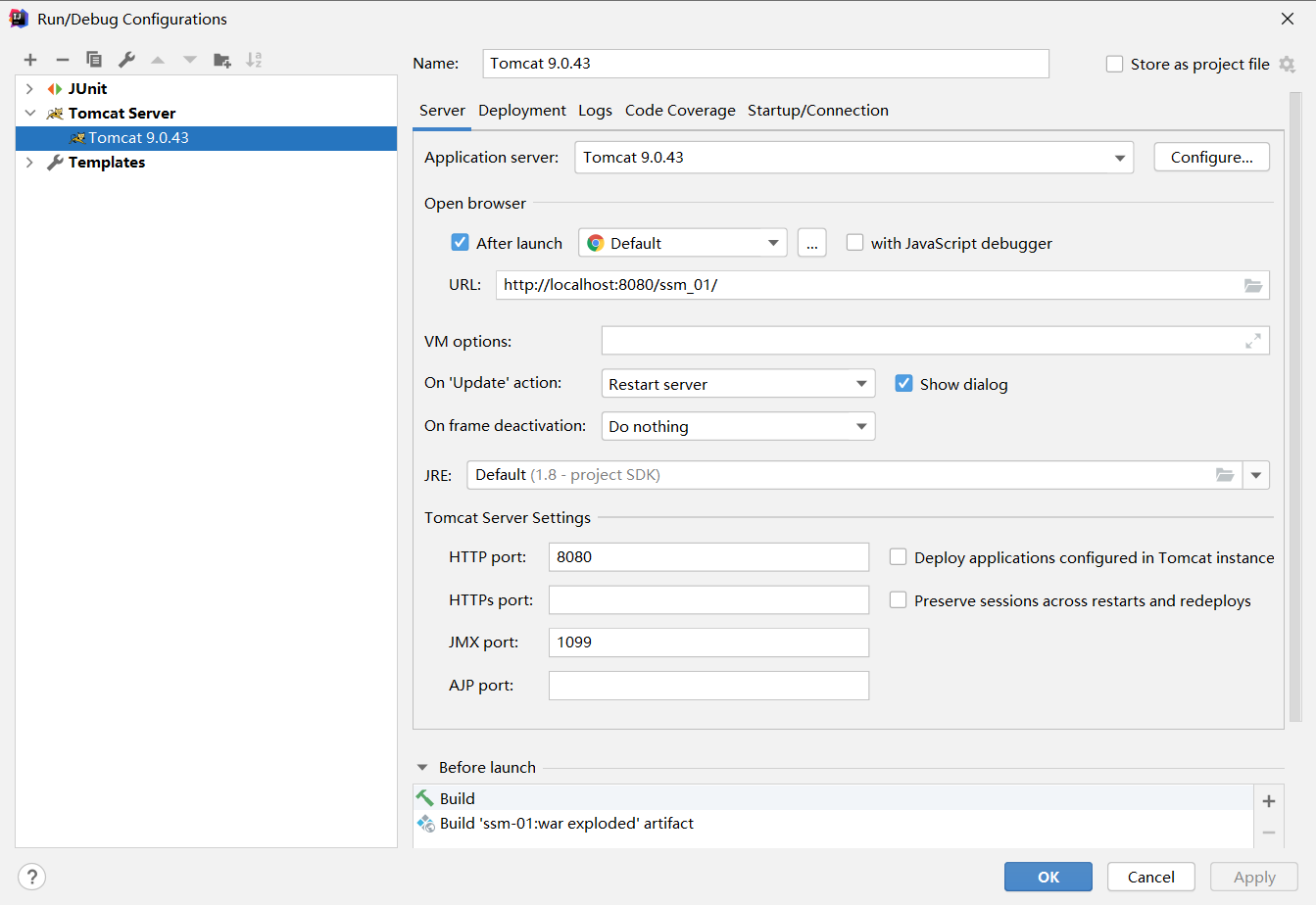Create a new folder with the folder icon
Viewport: 1316px width, 905px height.
222,60
